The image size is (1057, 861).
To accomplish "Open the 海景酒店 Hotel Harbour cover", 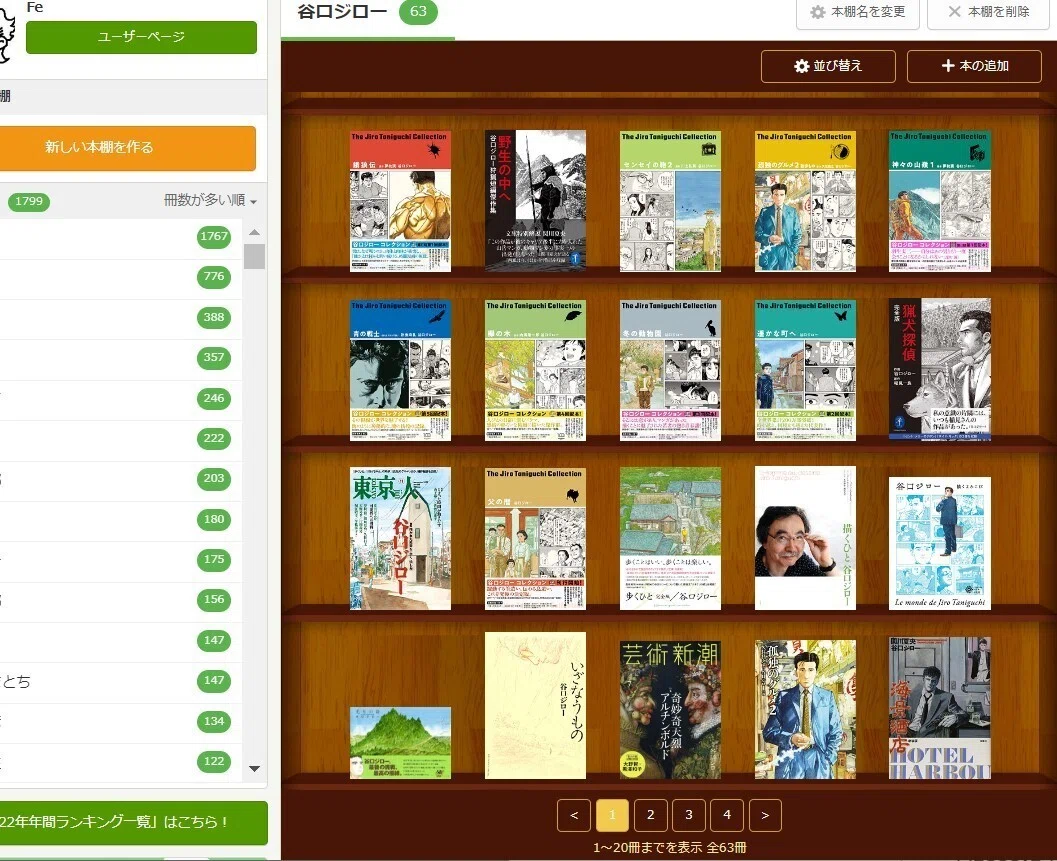I will pyautogui.click(x=940, y=708).
